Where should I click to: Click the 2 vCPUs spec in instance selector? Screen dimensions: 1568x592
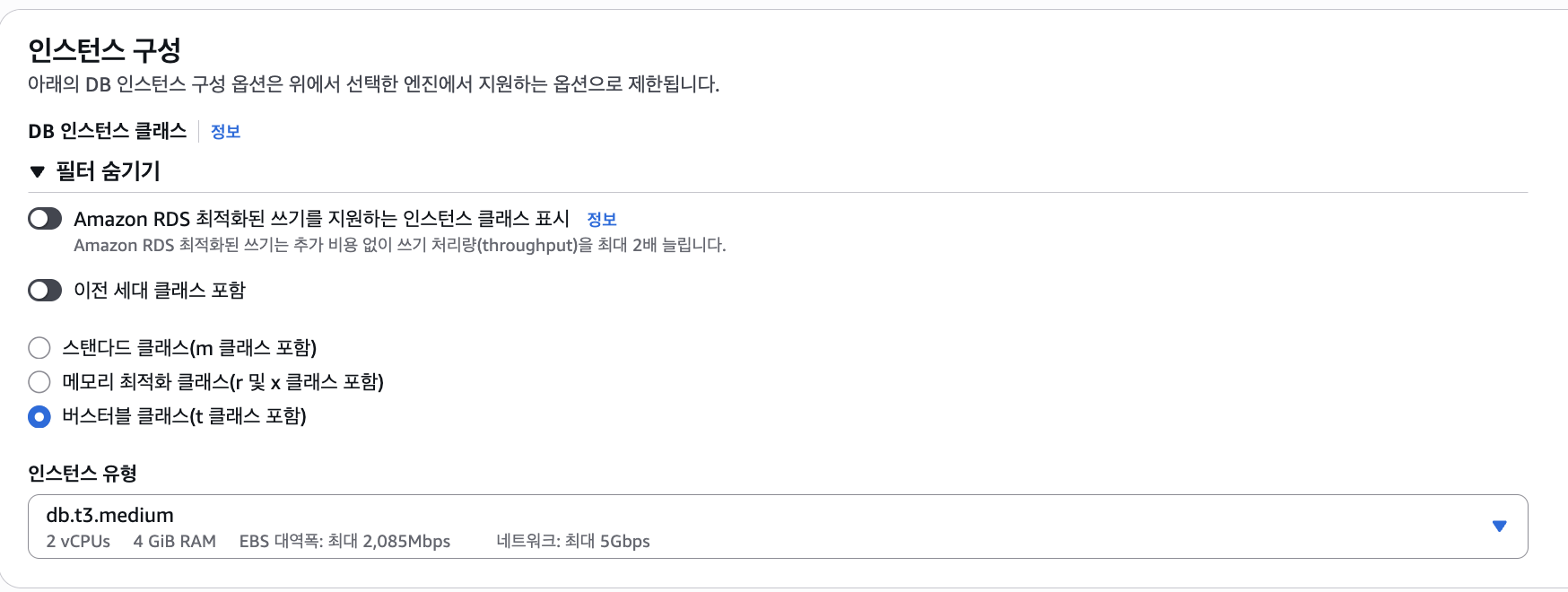click(x=78, y=542)
